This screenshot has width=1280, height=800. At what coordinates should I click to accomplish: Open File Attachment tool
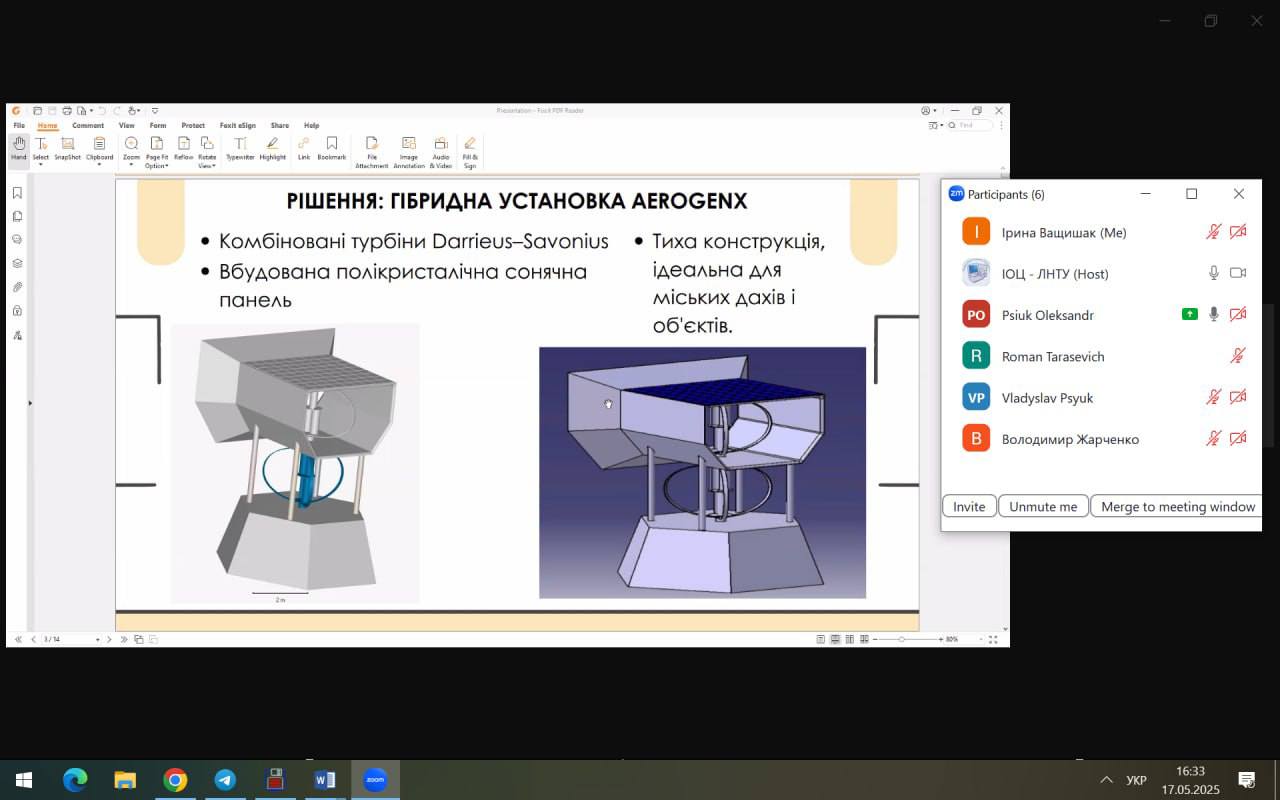(372, 152)
